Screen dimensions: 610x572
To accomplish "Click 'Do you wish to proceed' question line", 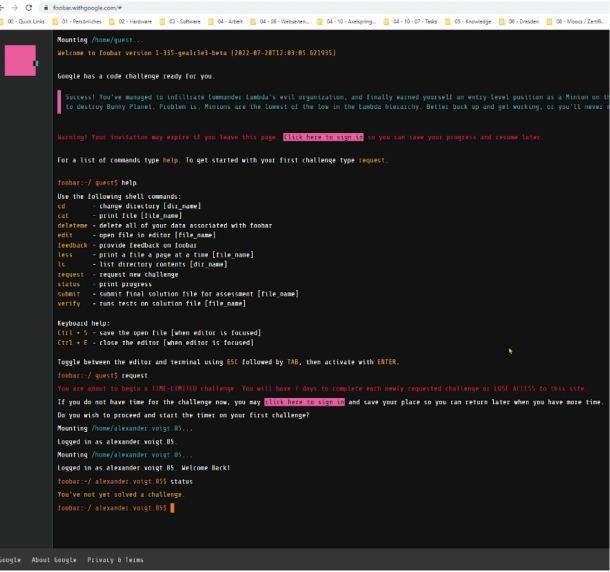I will [183, 415].
